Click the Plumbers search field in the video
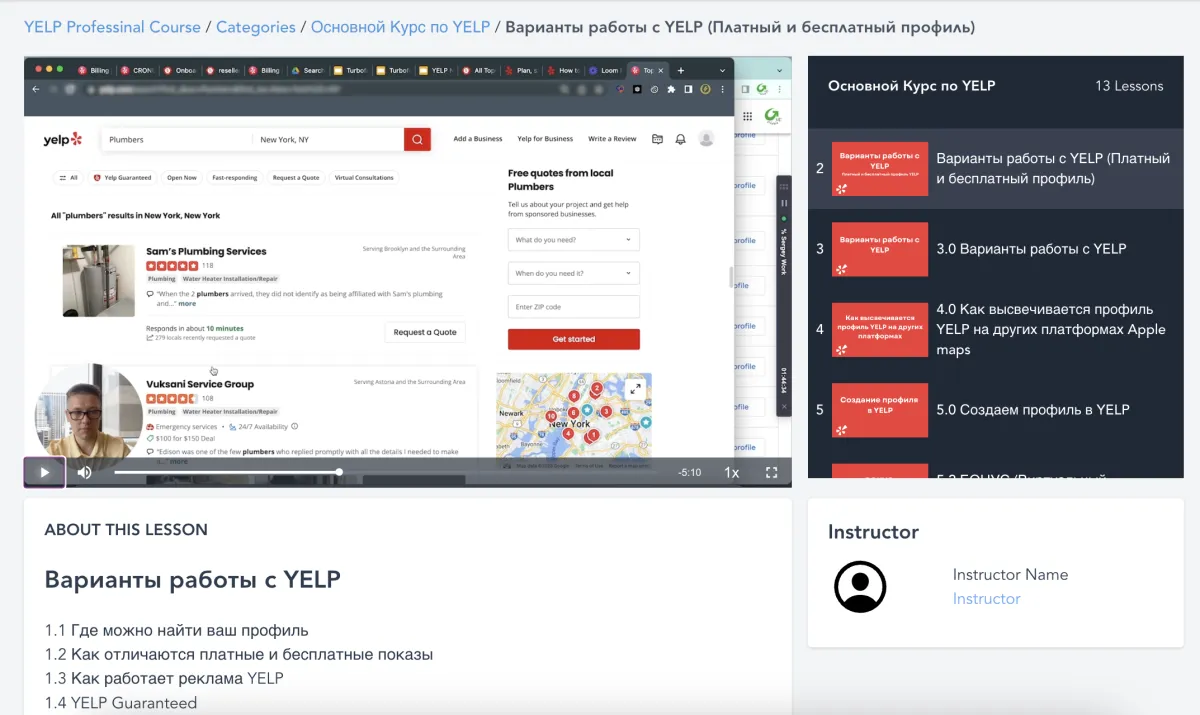The image size is (1200, 715). (x=176, y=139)
